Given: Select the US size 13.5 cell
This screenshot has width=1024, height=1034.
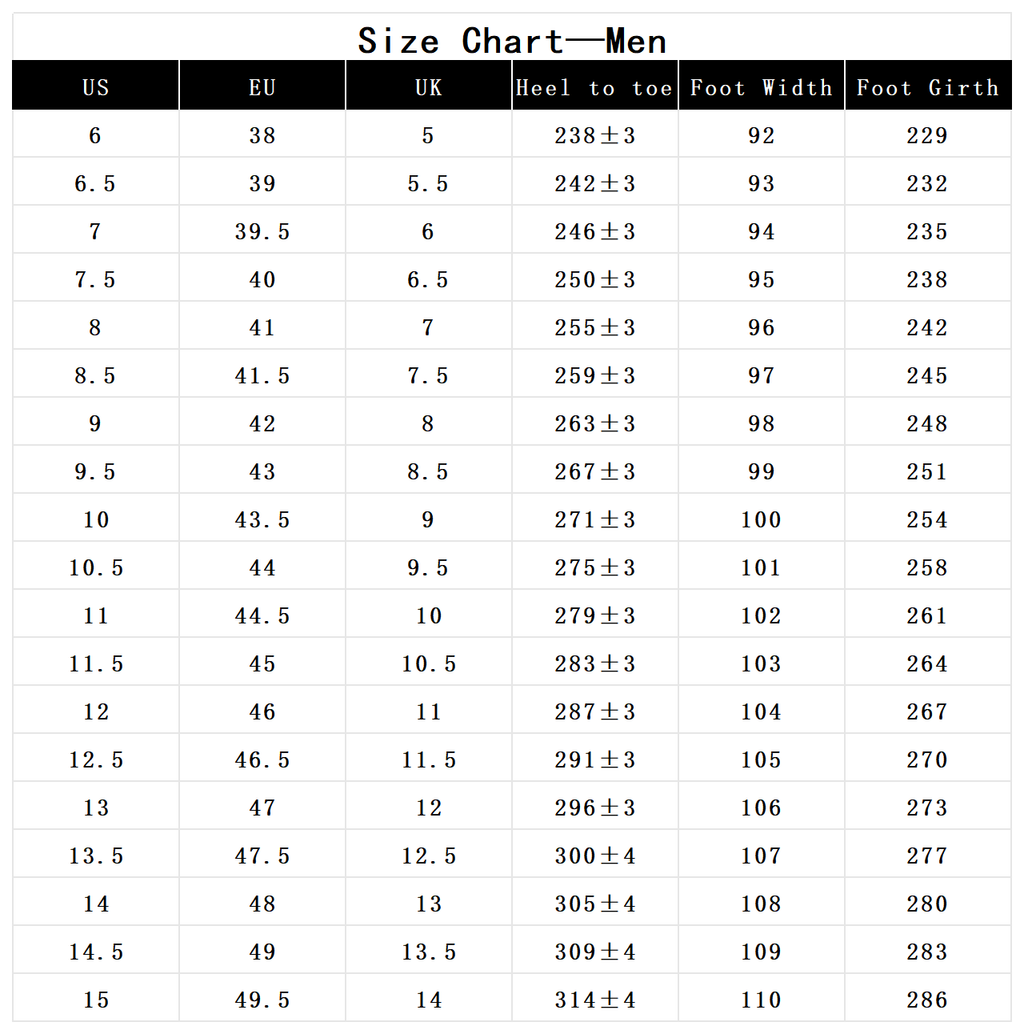Looking at the screenshot, I should [96, 855].
